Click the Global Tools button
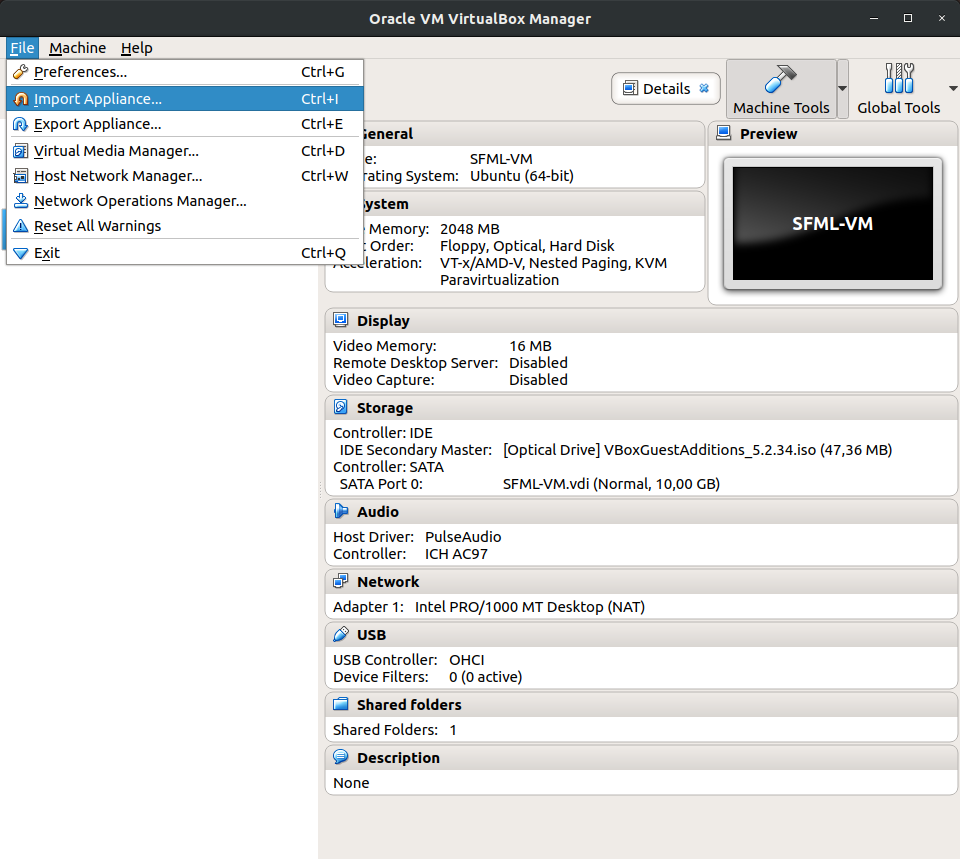960x859 pixels. 898,89
